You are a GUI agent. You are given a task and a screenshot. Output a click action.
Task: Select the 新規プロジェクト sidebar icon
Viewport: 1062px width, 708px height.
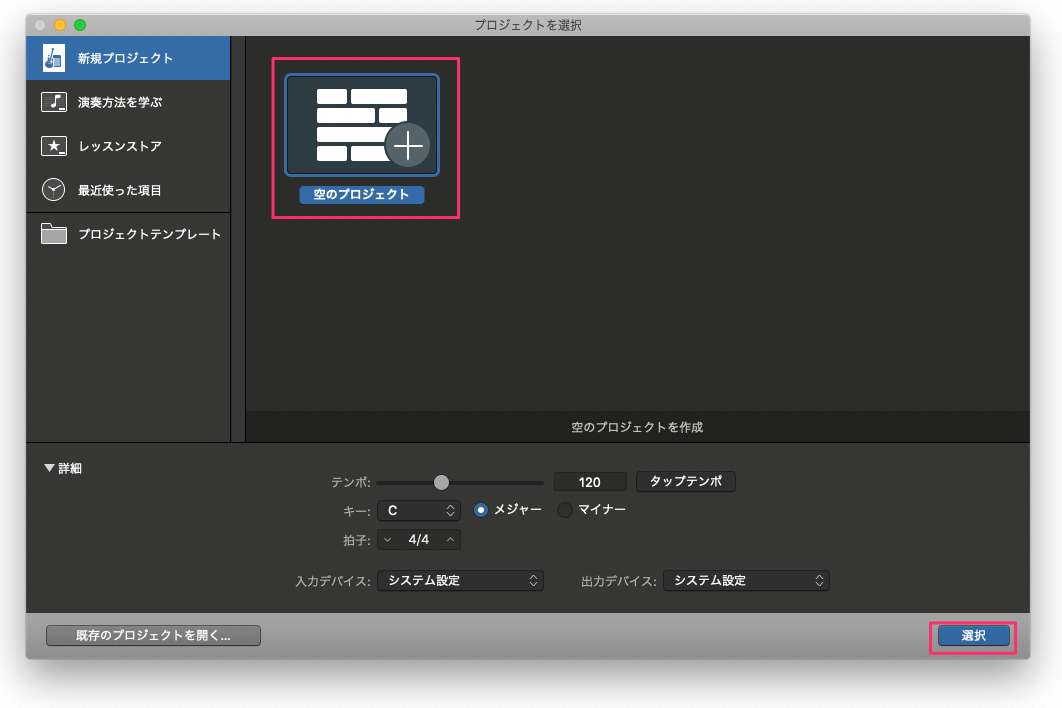click(x=53, y=57)
